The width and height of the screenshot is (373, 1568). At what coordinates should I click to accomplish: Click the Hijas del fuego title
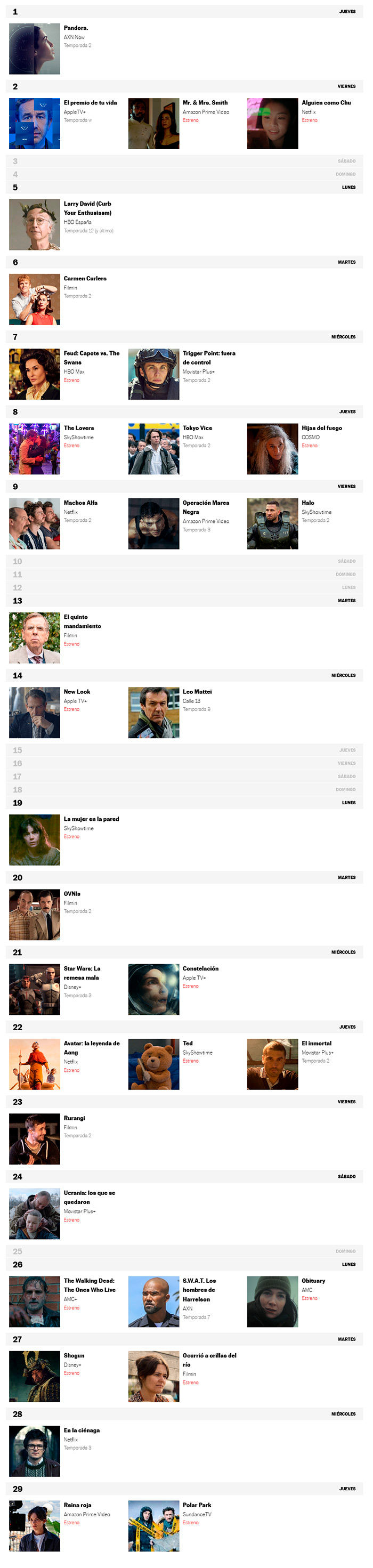coord(322,429)
